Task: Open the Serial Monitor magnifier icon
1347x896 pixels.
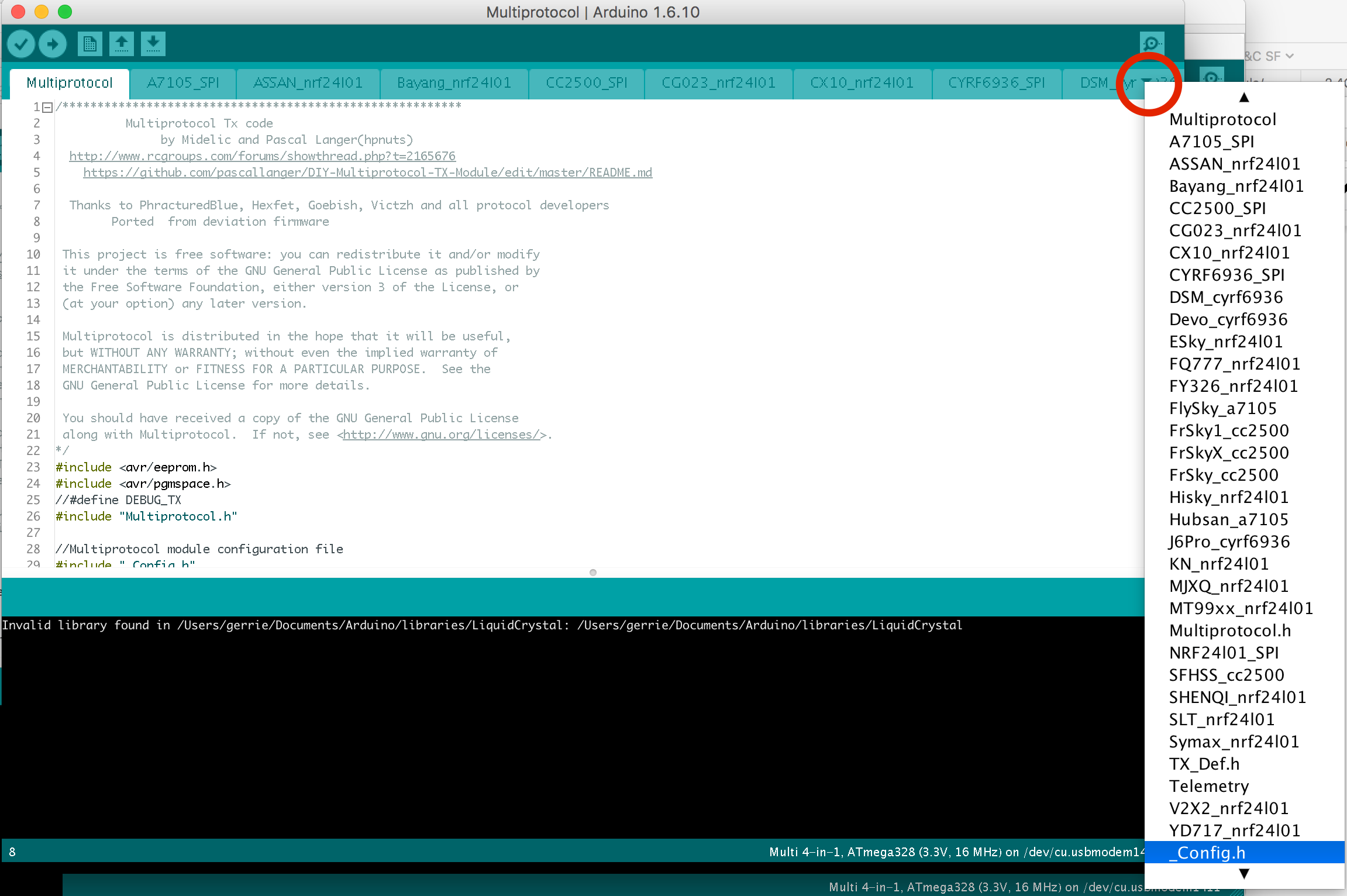Action: point(1152,44)
